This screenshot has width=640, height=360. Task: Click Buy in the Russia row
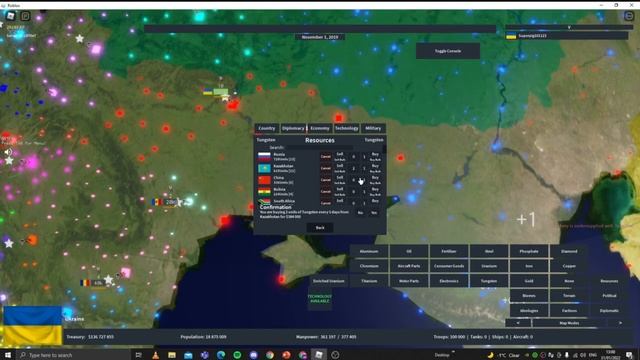click(x=375, y=154)
